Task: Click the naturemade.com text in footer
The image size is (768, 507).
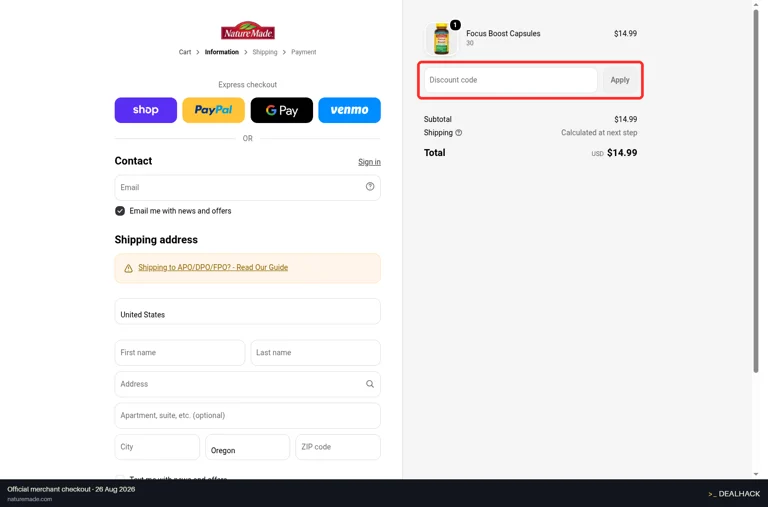Action: point(29,499)
